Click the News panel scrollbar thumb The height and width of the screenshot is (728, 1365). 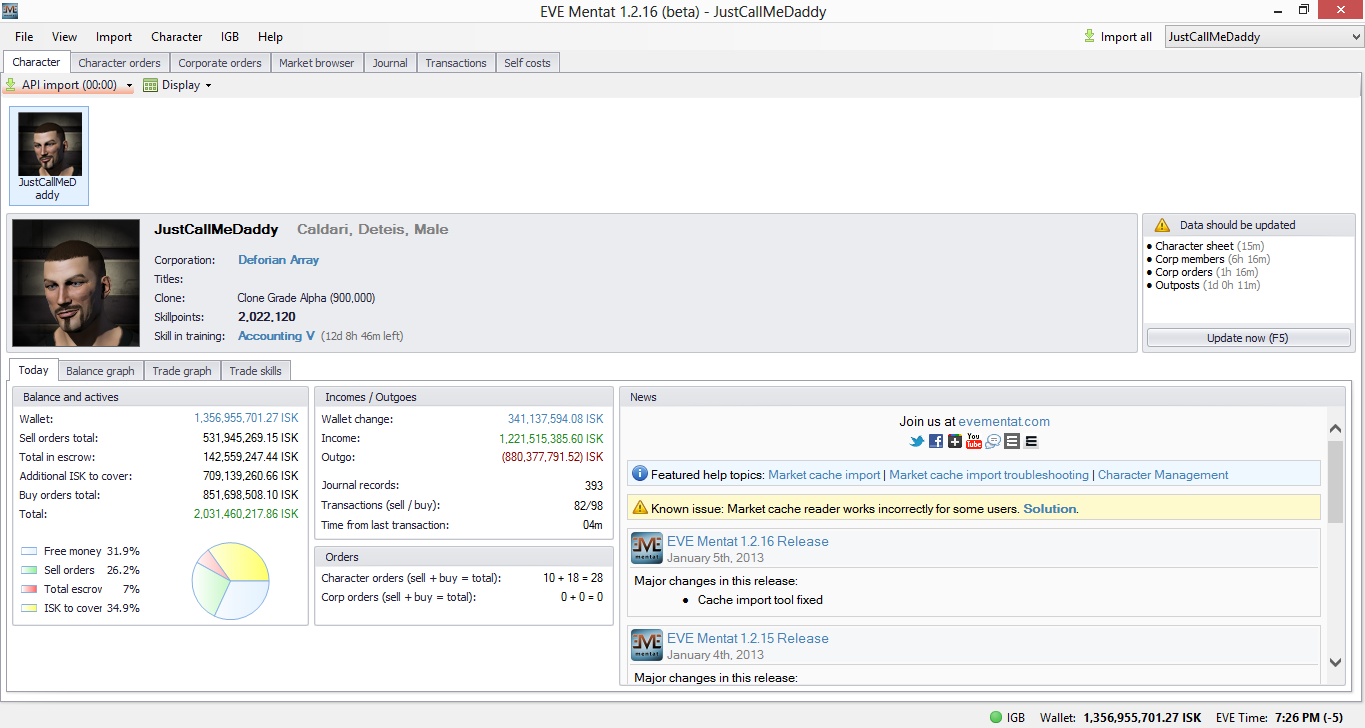1336,480
